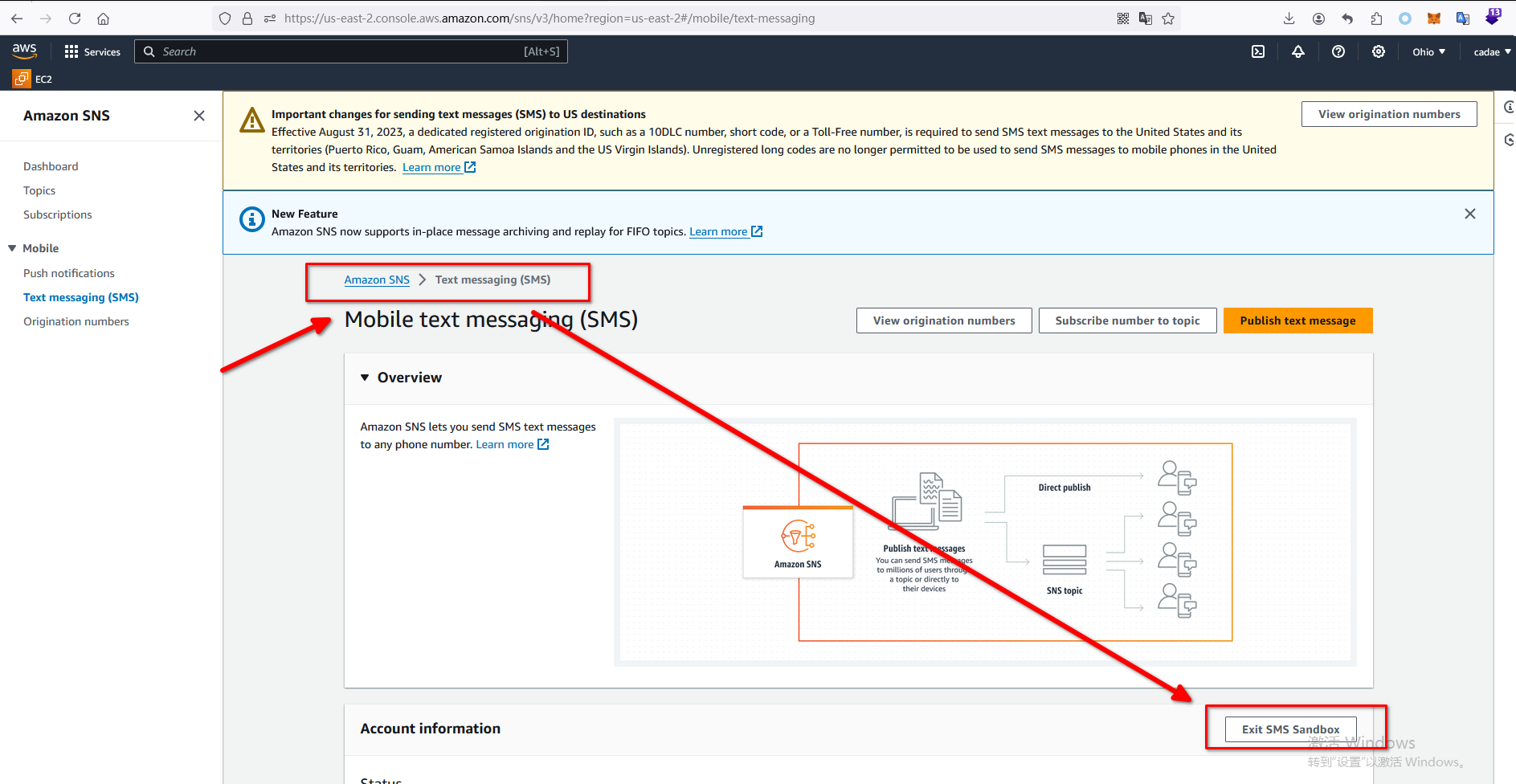This screenshot has height=784, width=1516.
Task: Open the AWS settings gear icon
Action: [1379, 51]
